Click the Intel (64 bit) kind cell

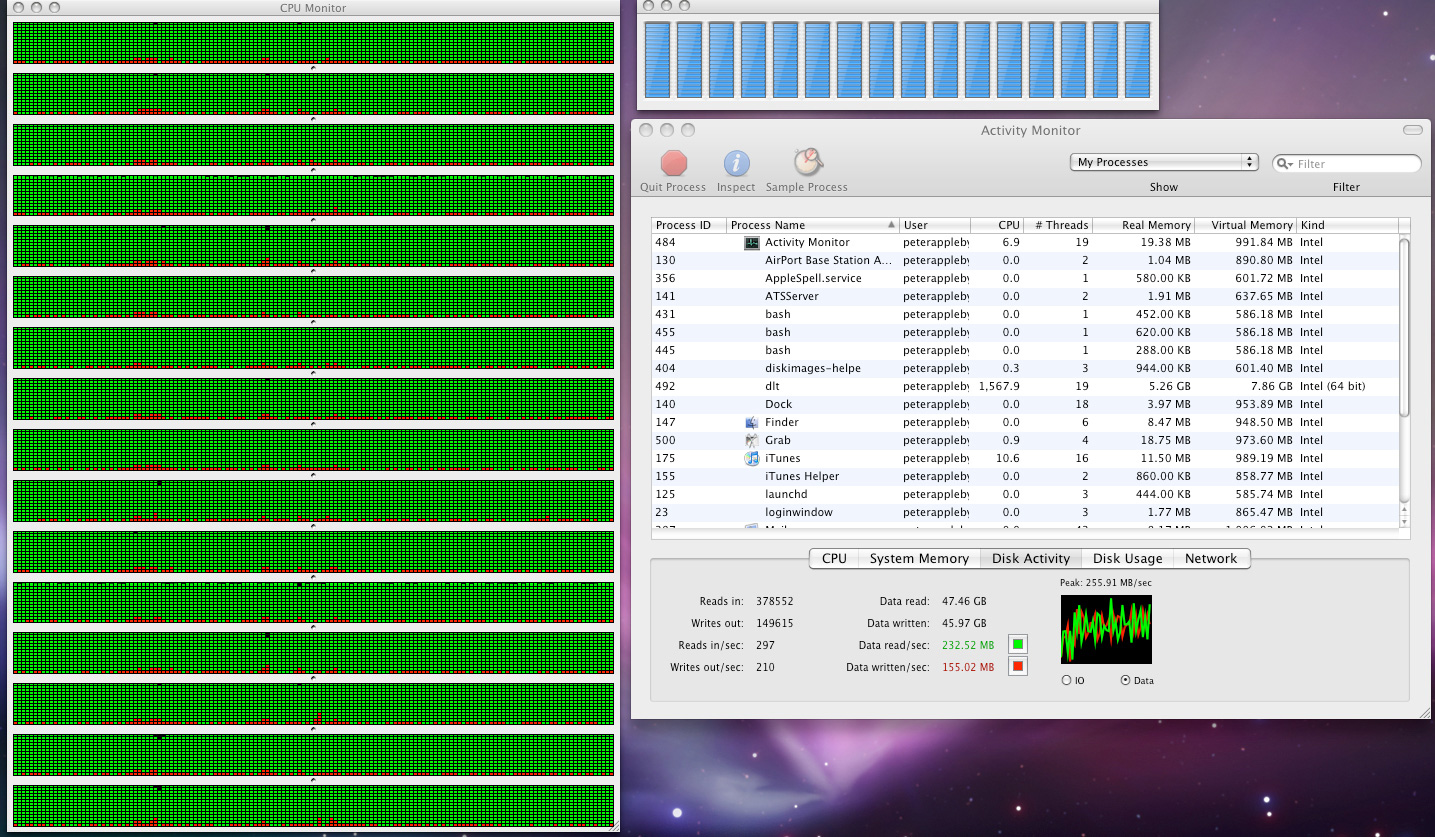(1332, 386)
